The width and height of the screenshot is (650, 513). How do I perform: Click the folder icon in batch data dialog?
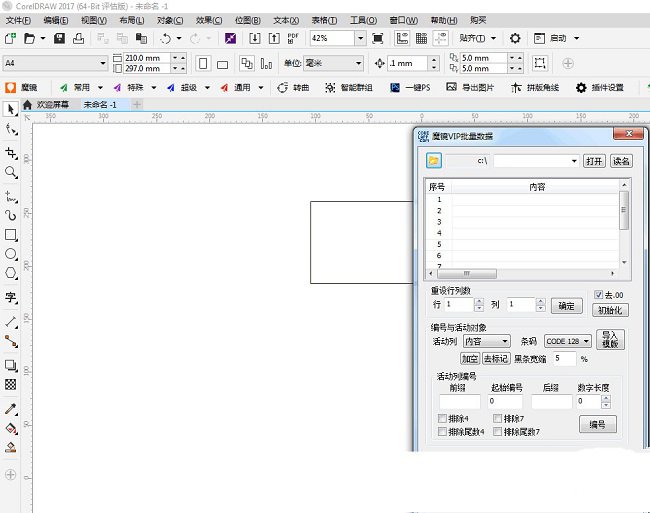(433, 160)
